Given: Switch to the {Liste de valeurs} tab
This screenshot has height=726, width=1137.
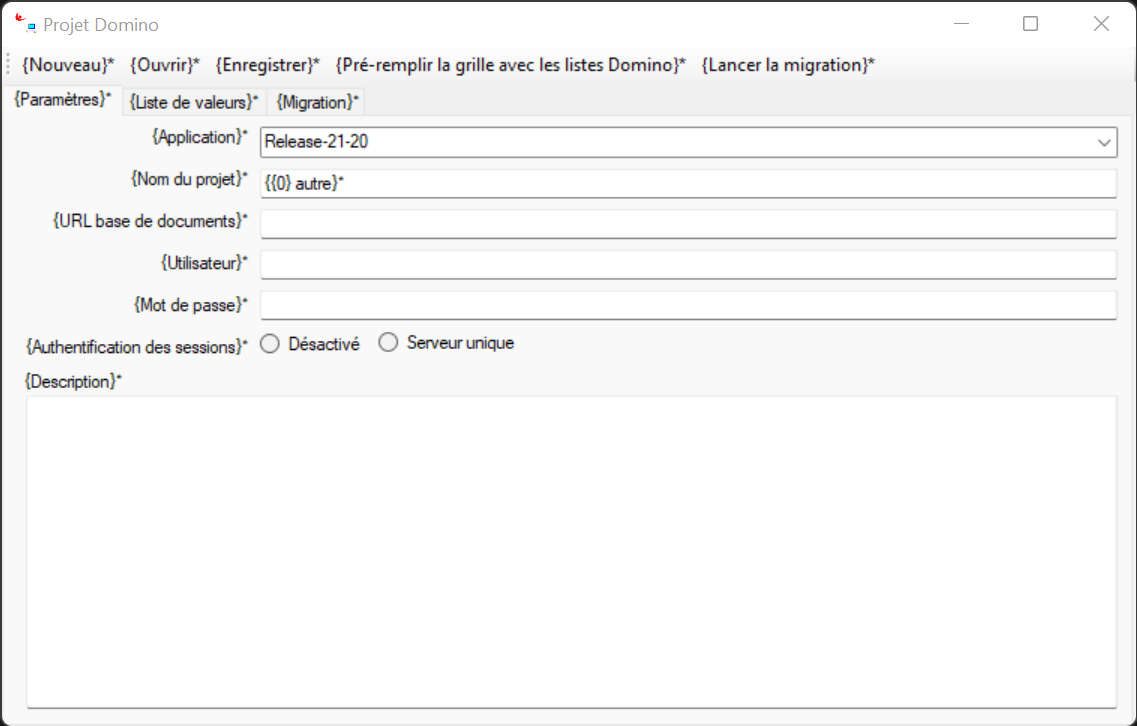Looking at the screenshot, I should coord(194,102).
